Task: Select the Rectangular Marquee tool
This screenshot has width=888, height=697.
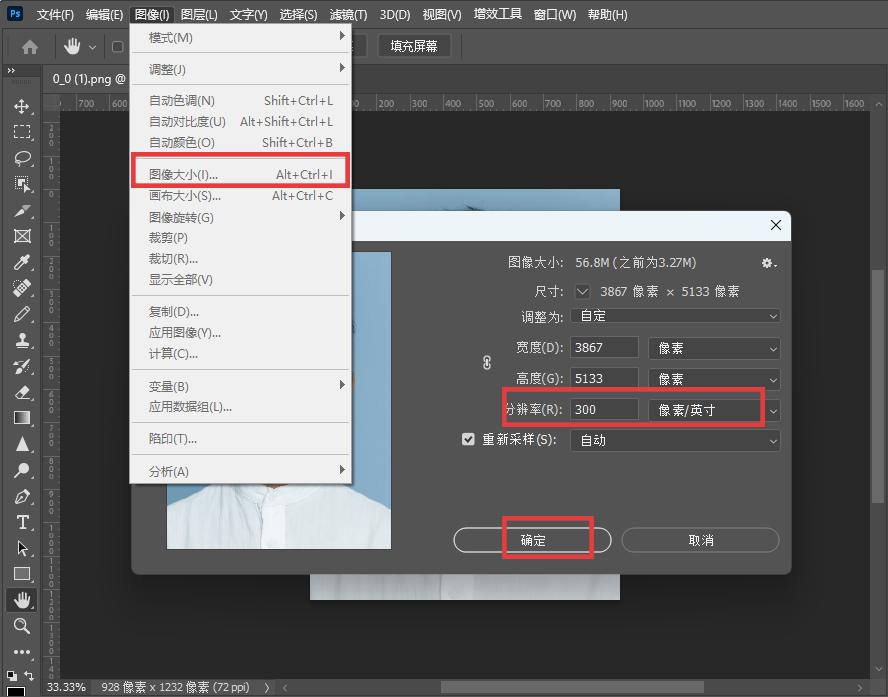Action: (22, 132)
